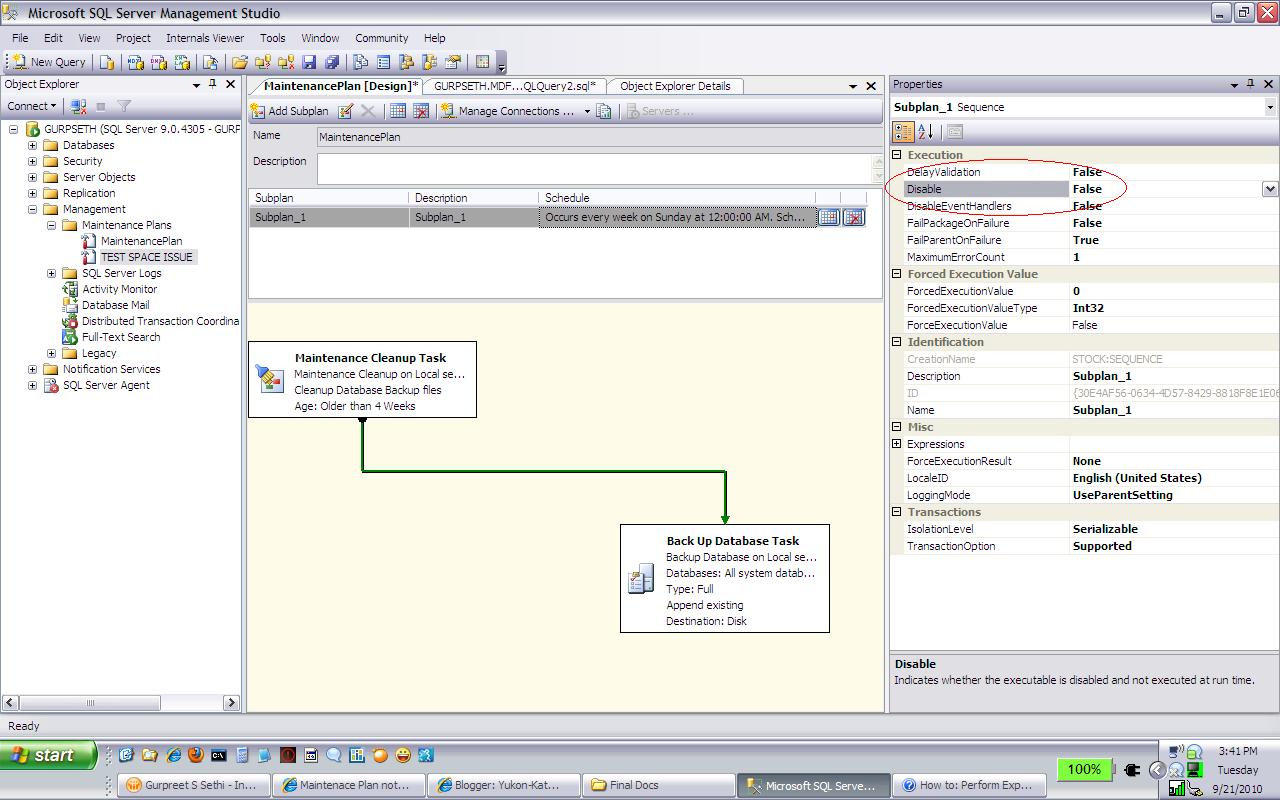
Task: Collapse the Transactions property category
Action: 897,512
